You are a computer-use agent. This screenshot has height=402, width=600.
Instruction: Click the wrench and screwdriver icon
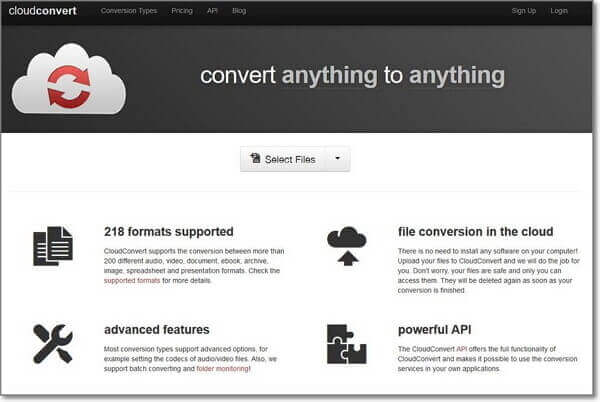pyautogui.click(x=52, y=343)
